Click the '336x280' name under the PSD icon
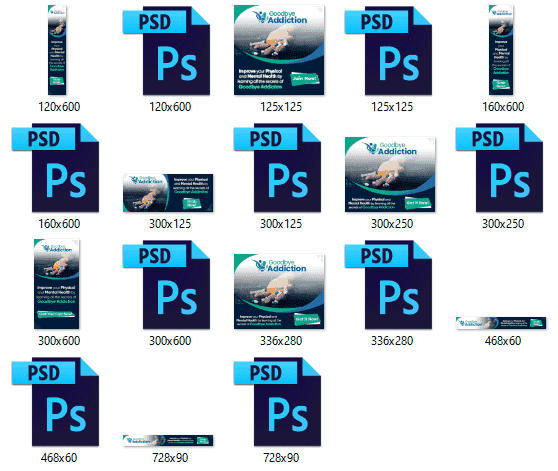The width and height of the screenshot is (558, 471). (392, 341)
